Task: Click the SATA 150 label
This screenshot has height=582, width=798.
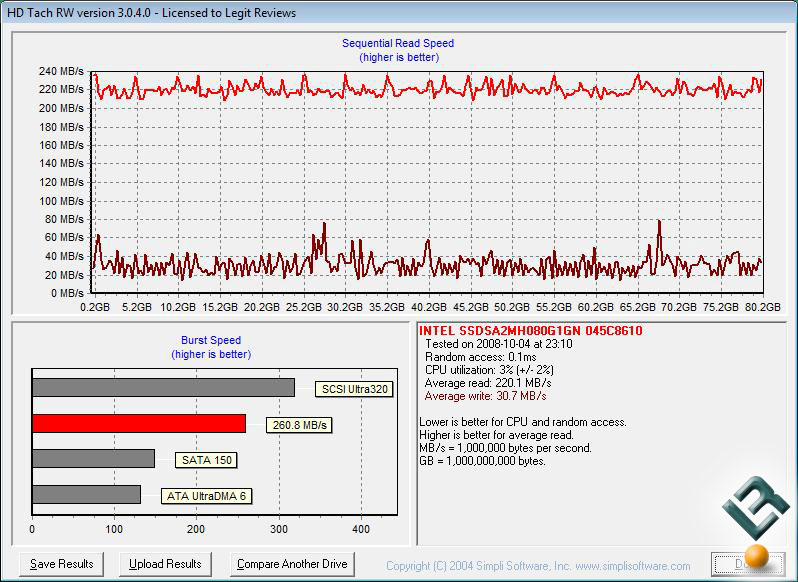Action: tap(206, 460)
